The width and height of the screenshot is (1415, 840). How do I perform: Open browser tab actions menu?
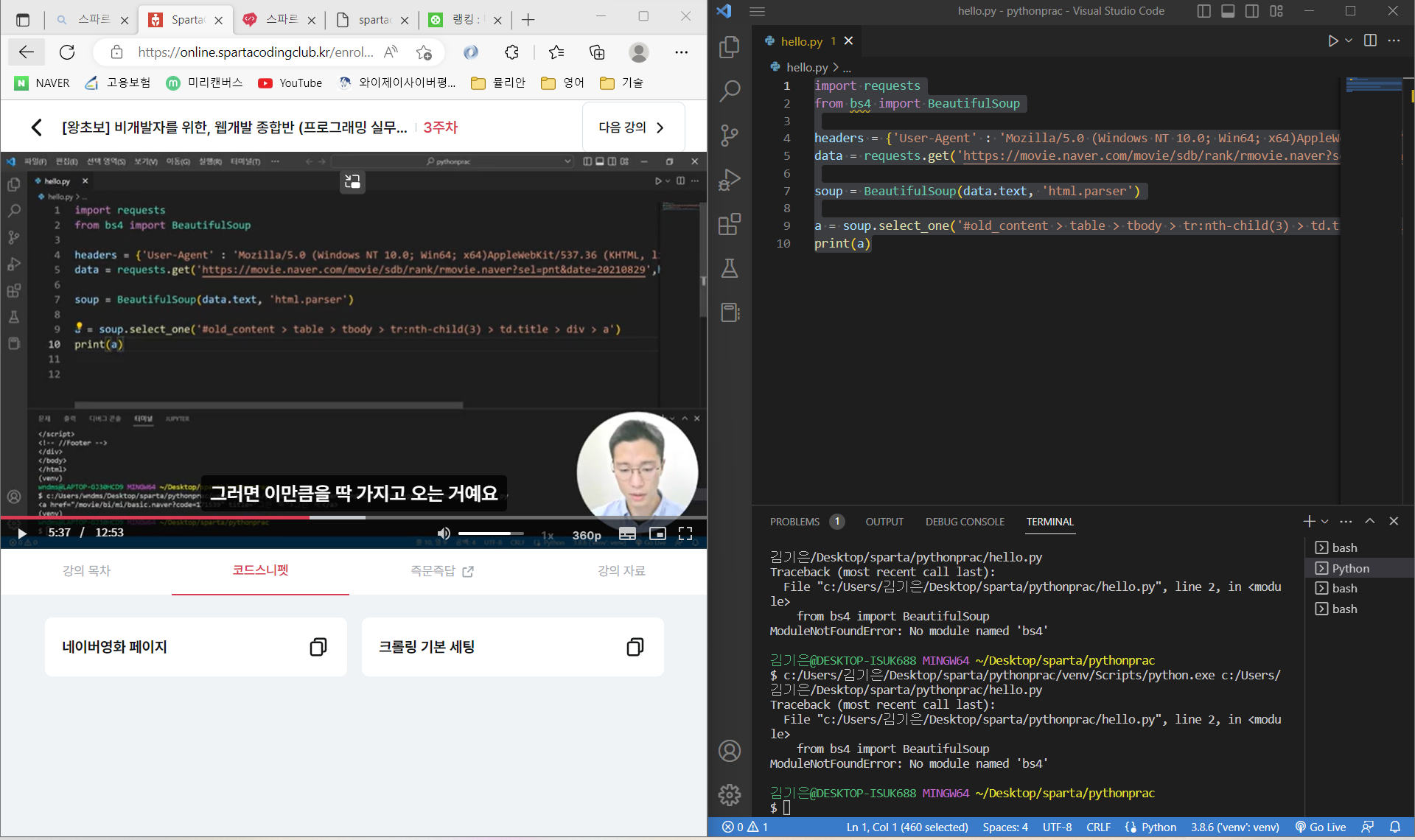tap(23, 20)
